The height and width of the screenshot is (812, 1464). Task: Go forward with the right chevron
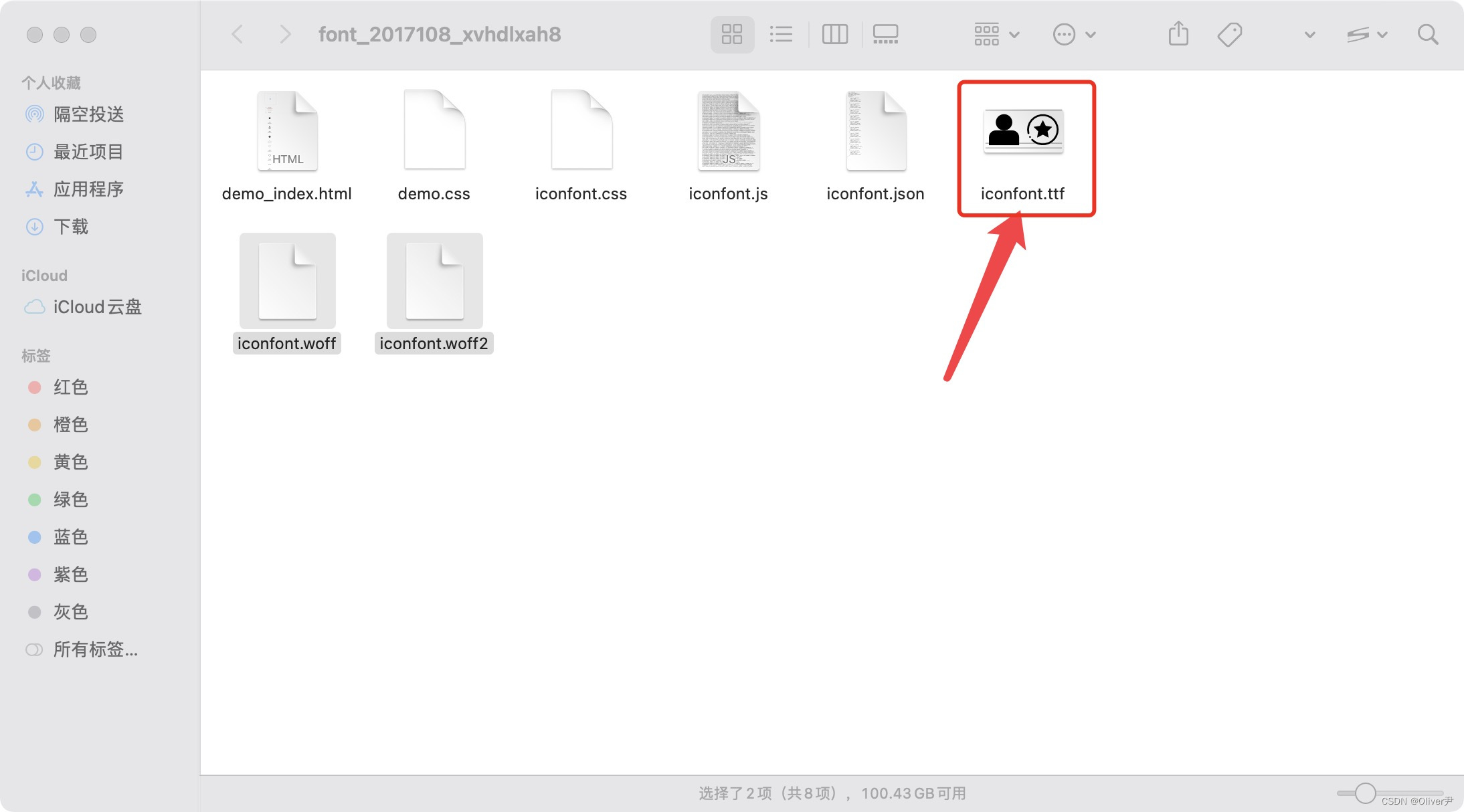click(285, 34)
